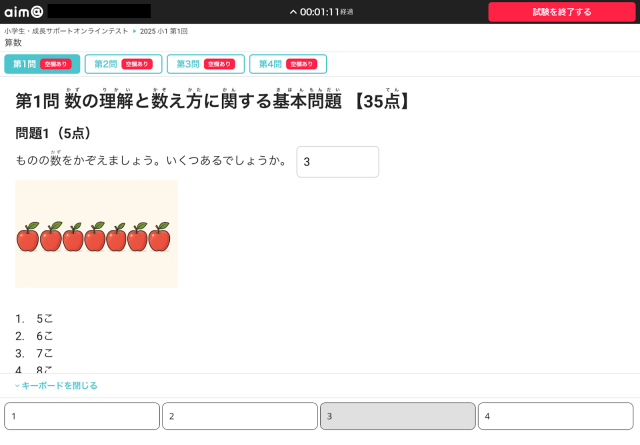Click the answer choice 7こ
640x445 pixels.
coord(44,353)
